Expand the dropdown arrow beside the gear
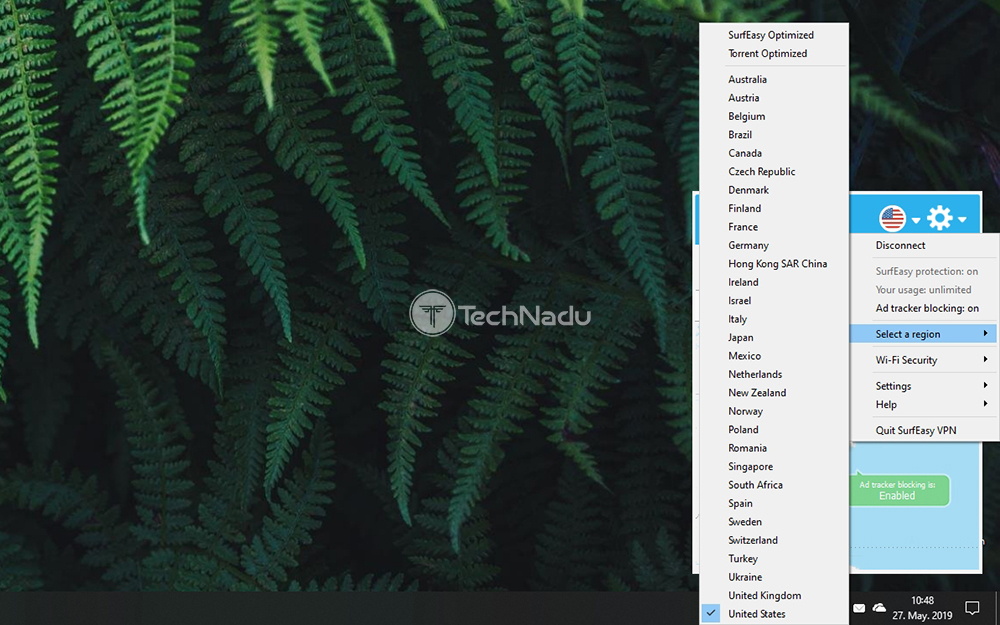This screenshot has width=1000, height=625. coord(962,219)
